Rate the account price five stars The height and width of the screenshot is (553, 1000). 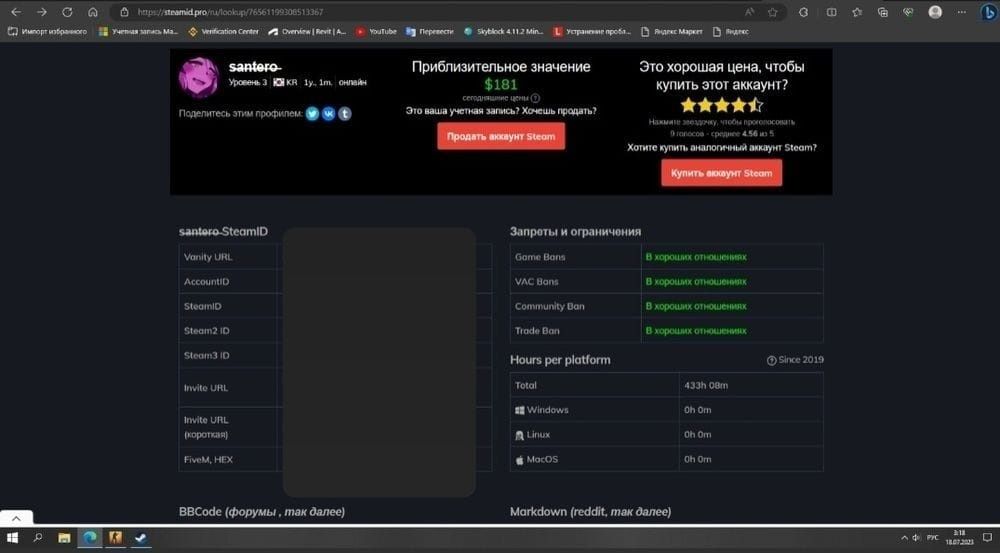pyautogui.click(x=755, y=105)
